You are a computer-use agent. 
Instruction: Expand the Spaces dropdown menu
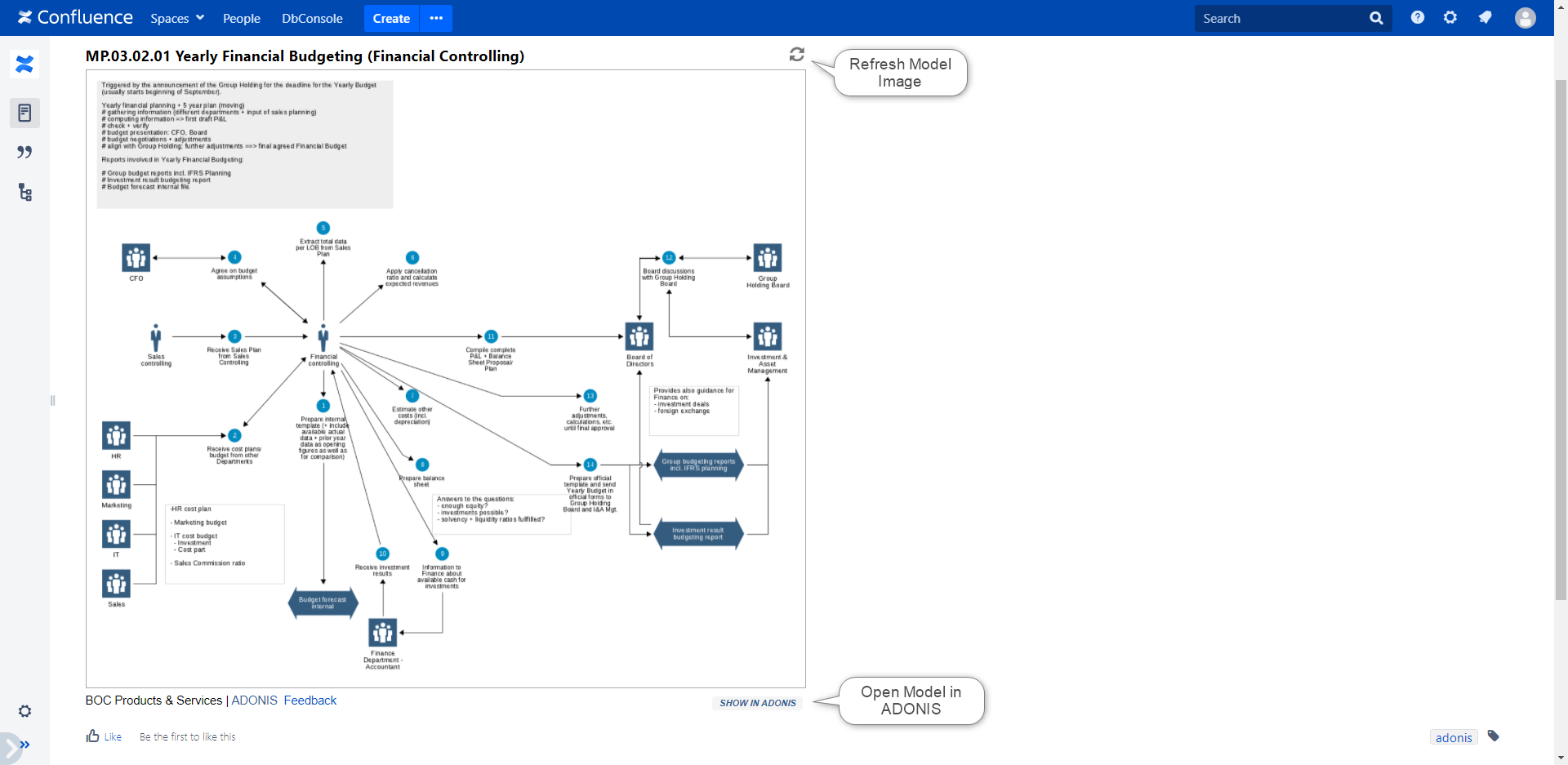[x=176, y=18]
